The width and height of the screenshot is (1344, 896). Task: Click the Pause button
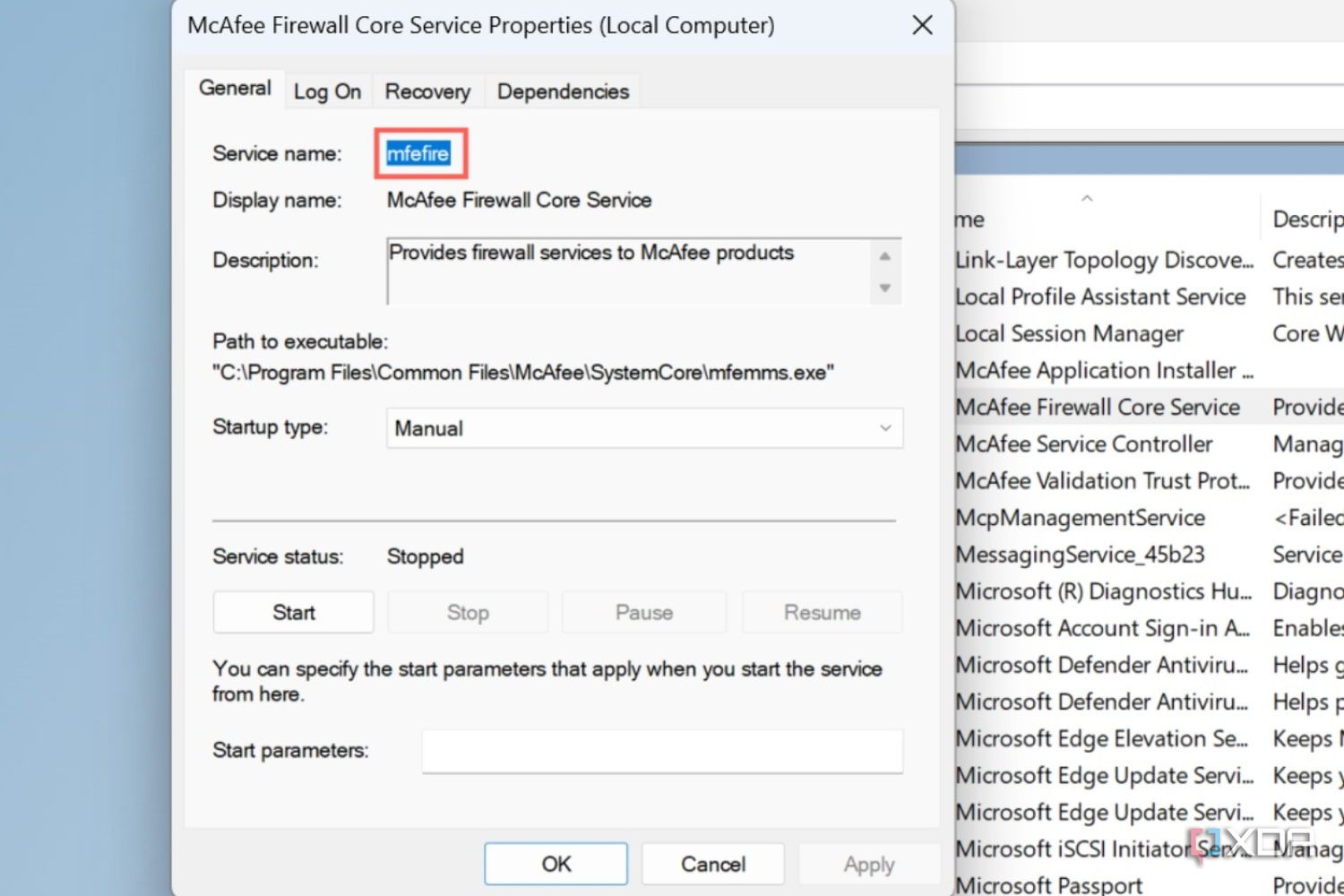click(643, 612)
